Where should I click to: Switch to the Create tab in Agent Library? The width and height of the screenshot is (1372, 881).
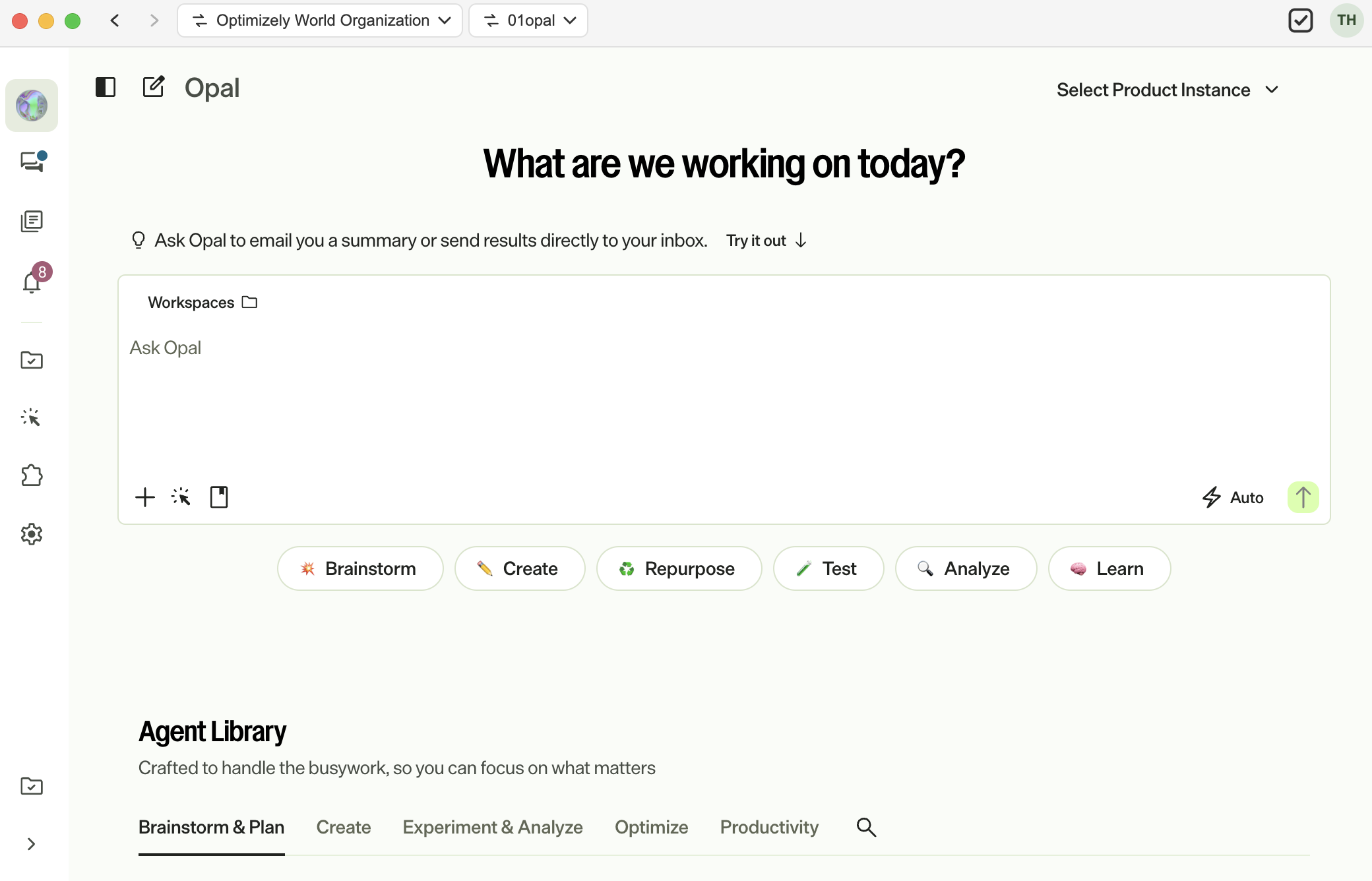[344, 827]
